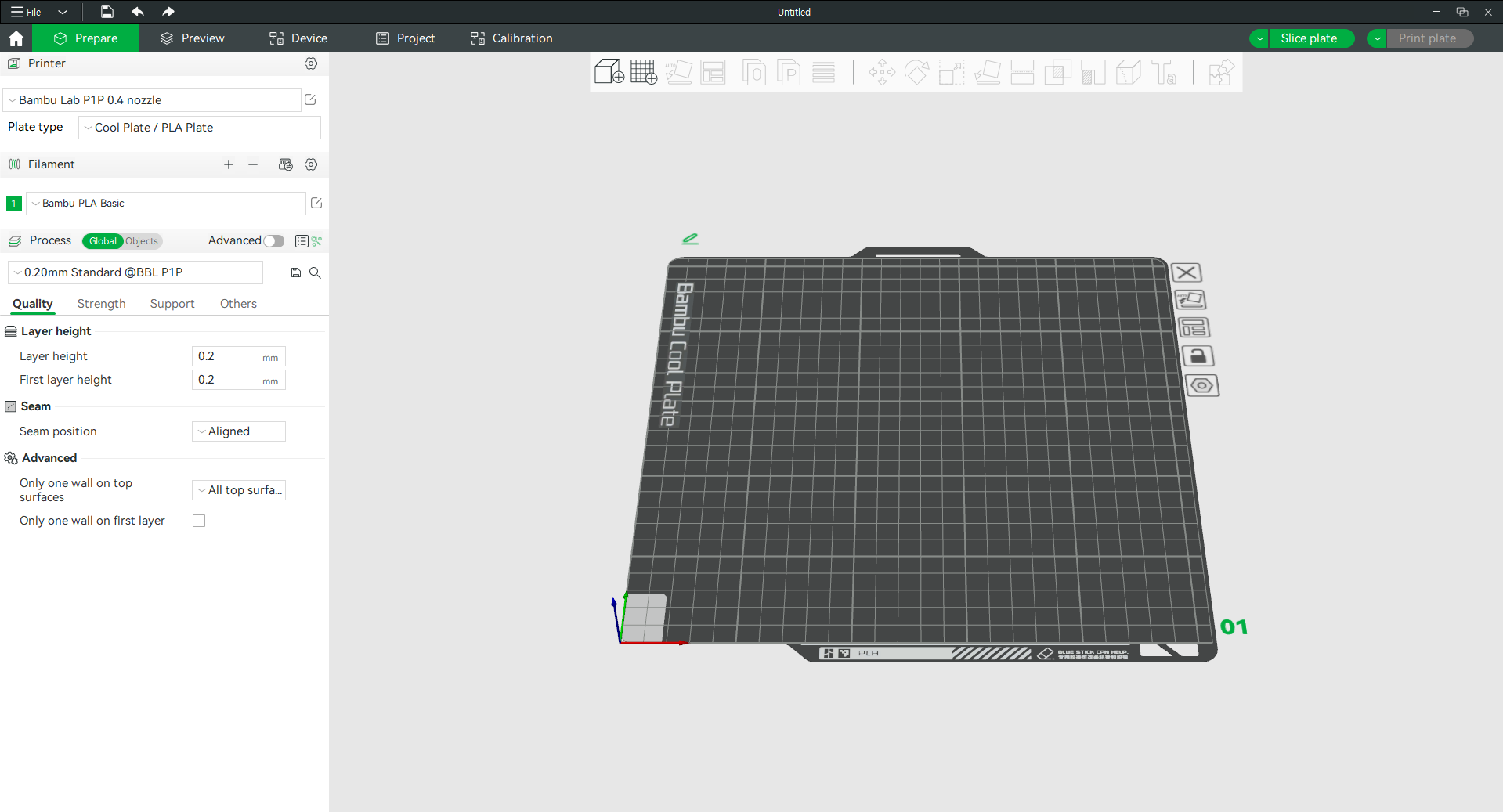Click the Undo arrow in title bar
Screen dimensions: 1503x812
click(138, 12)
